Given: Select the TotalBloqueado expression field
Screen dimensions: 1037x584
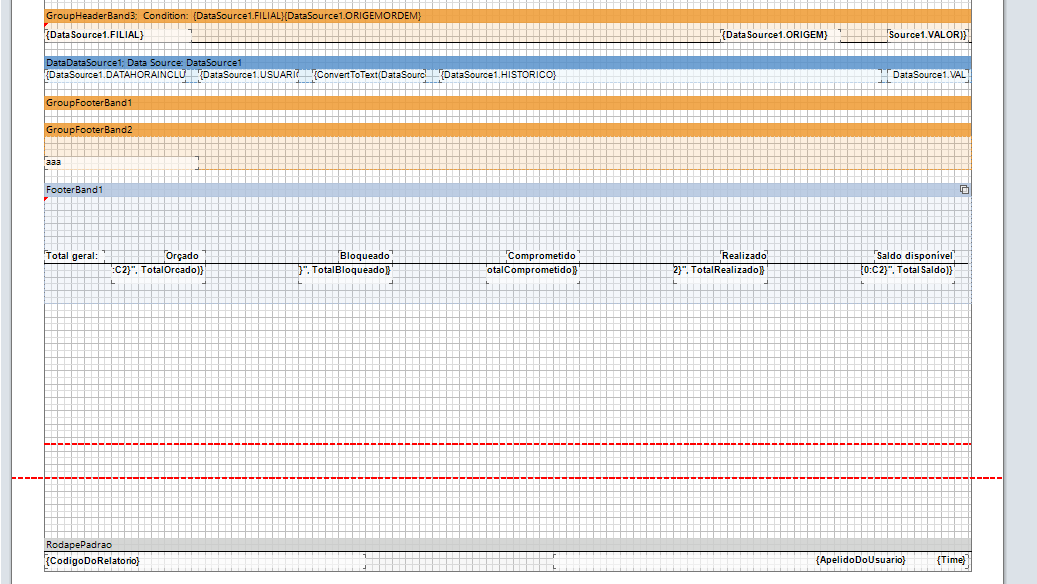Looking at the screenshot, I should [x=346, y=274].
